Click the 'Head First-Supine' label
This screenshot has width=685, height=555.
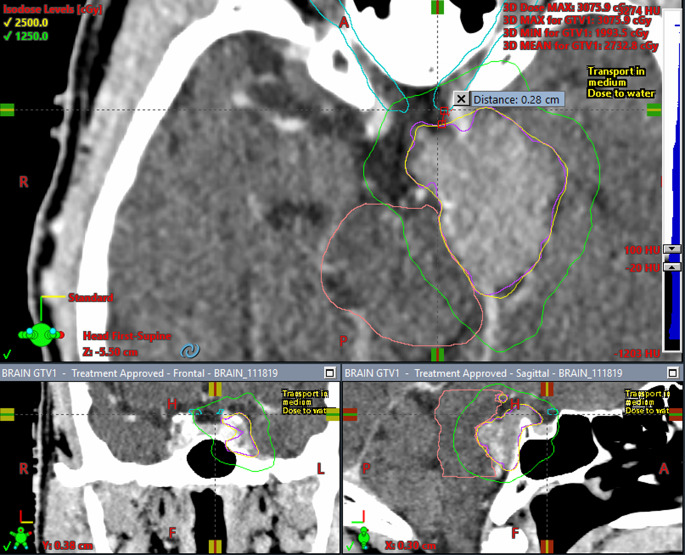click(127, 336)
